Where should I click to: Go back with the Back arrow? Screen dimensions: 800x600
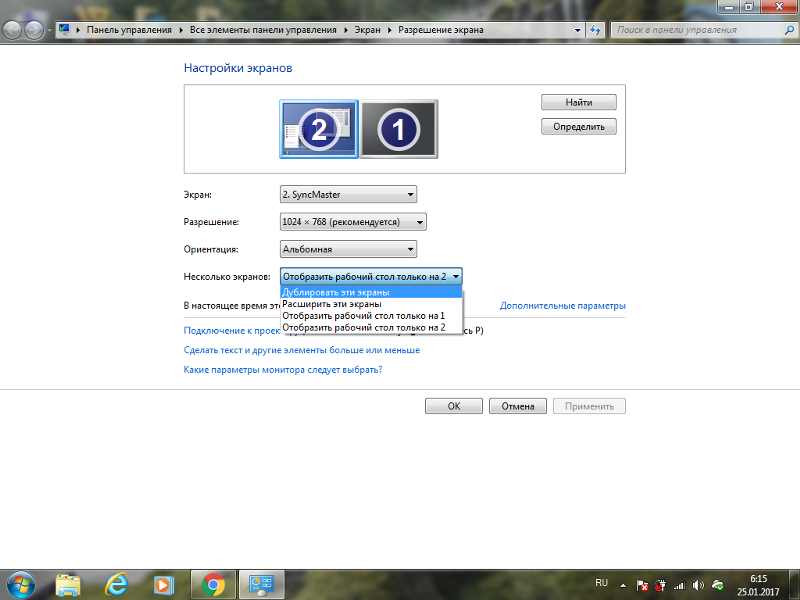coord(12,30)
